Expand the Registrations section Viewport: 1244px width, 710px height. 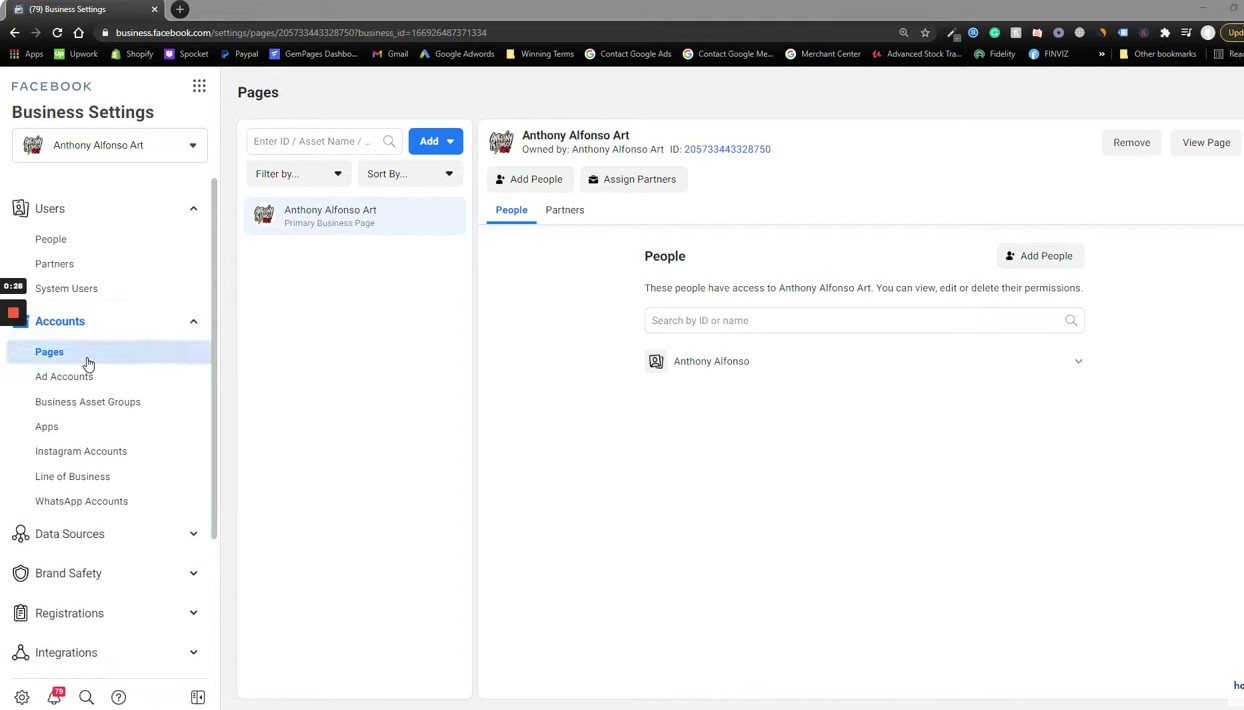tap(193, 613)
